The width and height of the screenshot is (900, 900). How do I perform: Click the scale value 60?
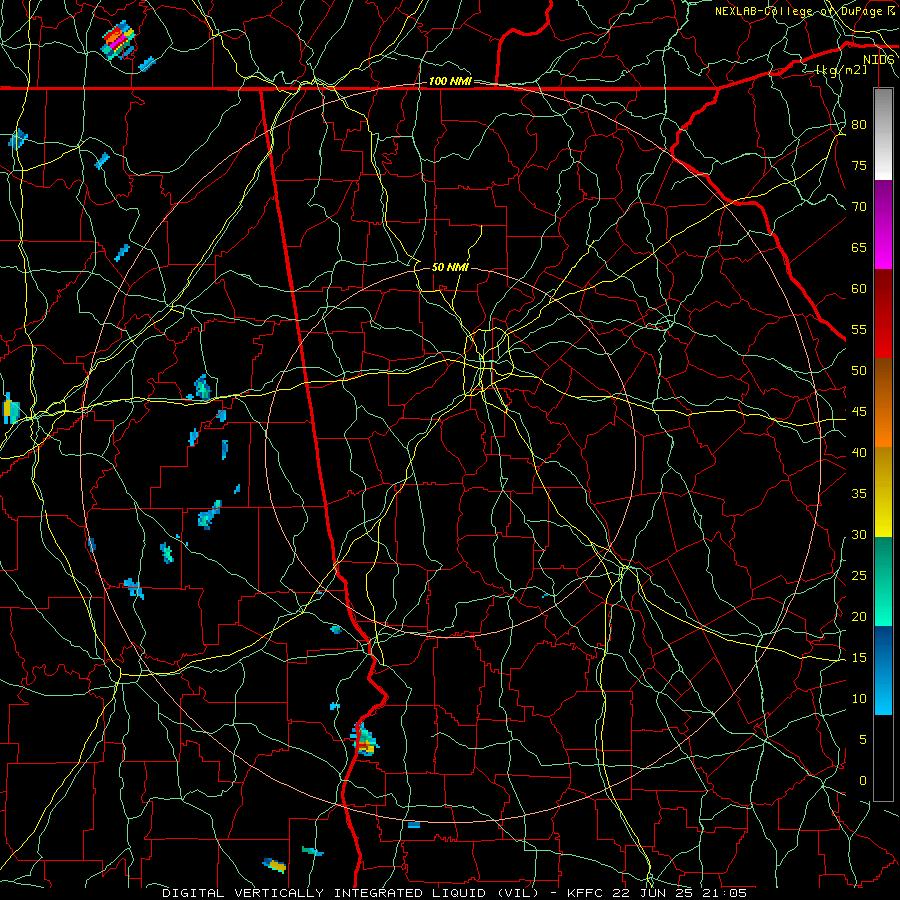859,289
